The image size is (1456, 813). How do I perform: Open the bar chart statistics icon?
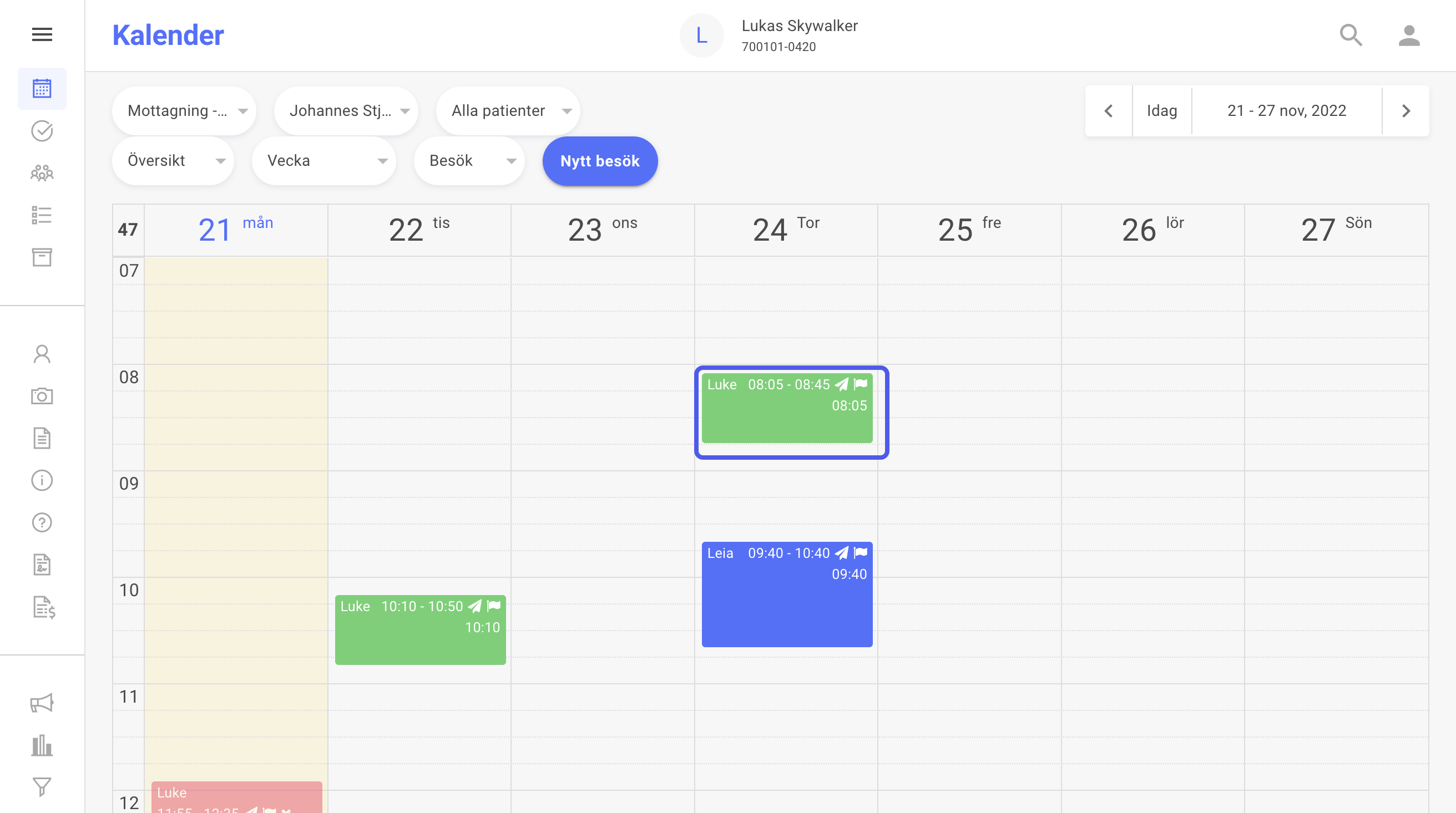42,745
